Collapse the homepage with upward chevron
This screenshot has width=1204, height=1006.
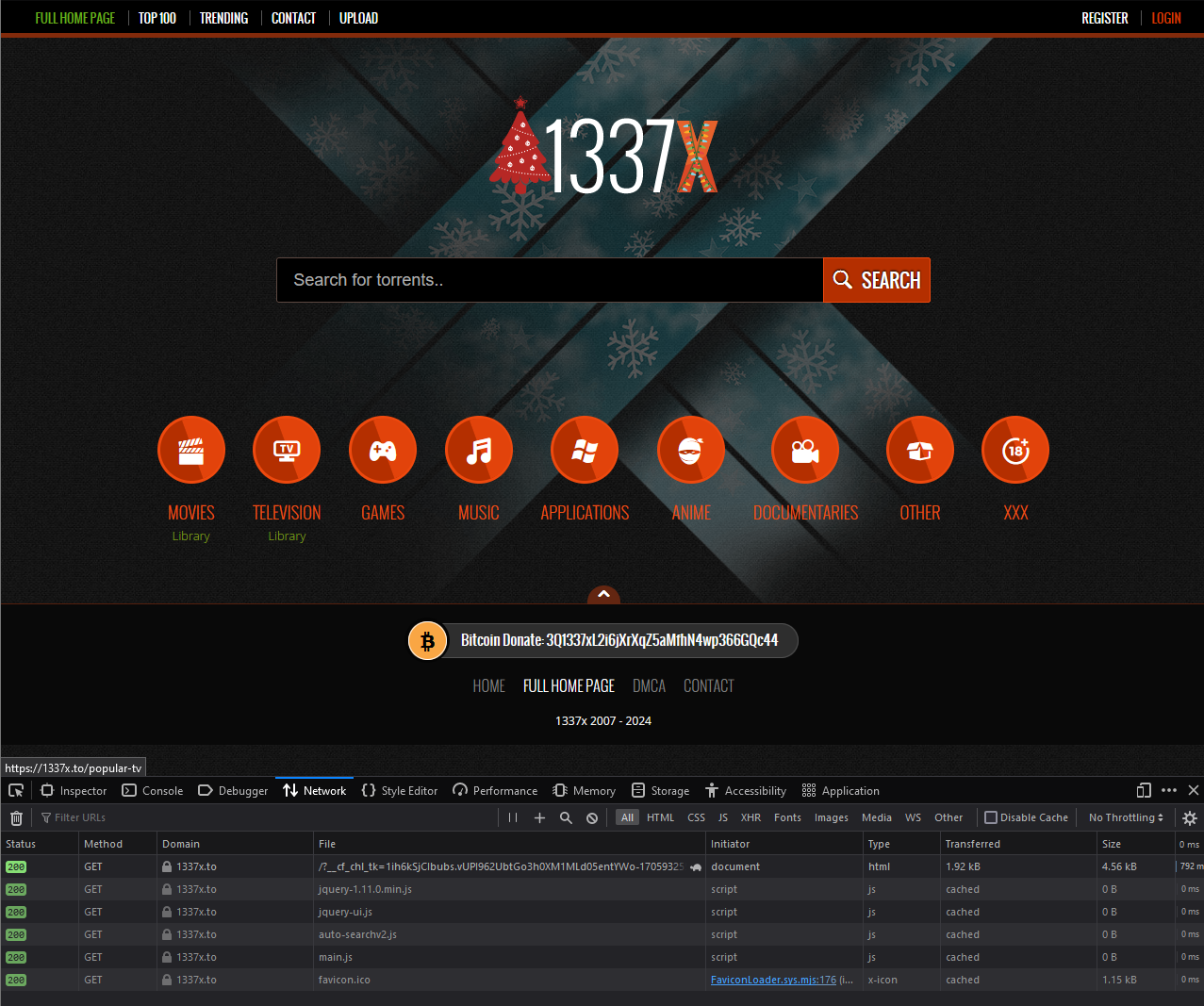(x=603, y=595)
